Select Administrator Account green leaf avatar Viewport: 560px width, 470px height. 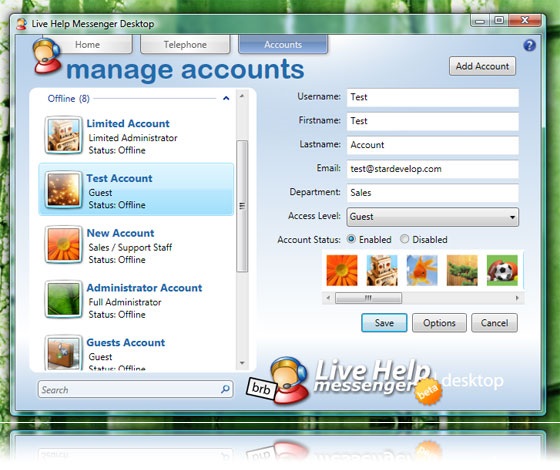click(x=63, y=299)
